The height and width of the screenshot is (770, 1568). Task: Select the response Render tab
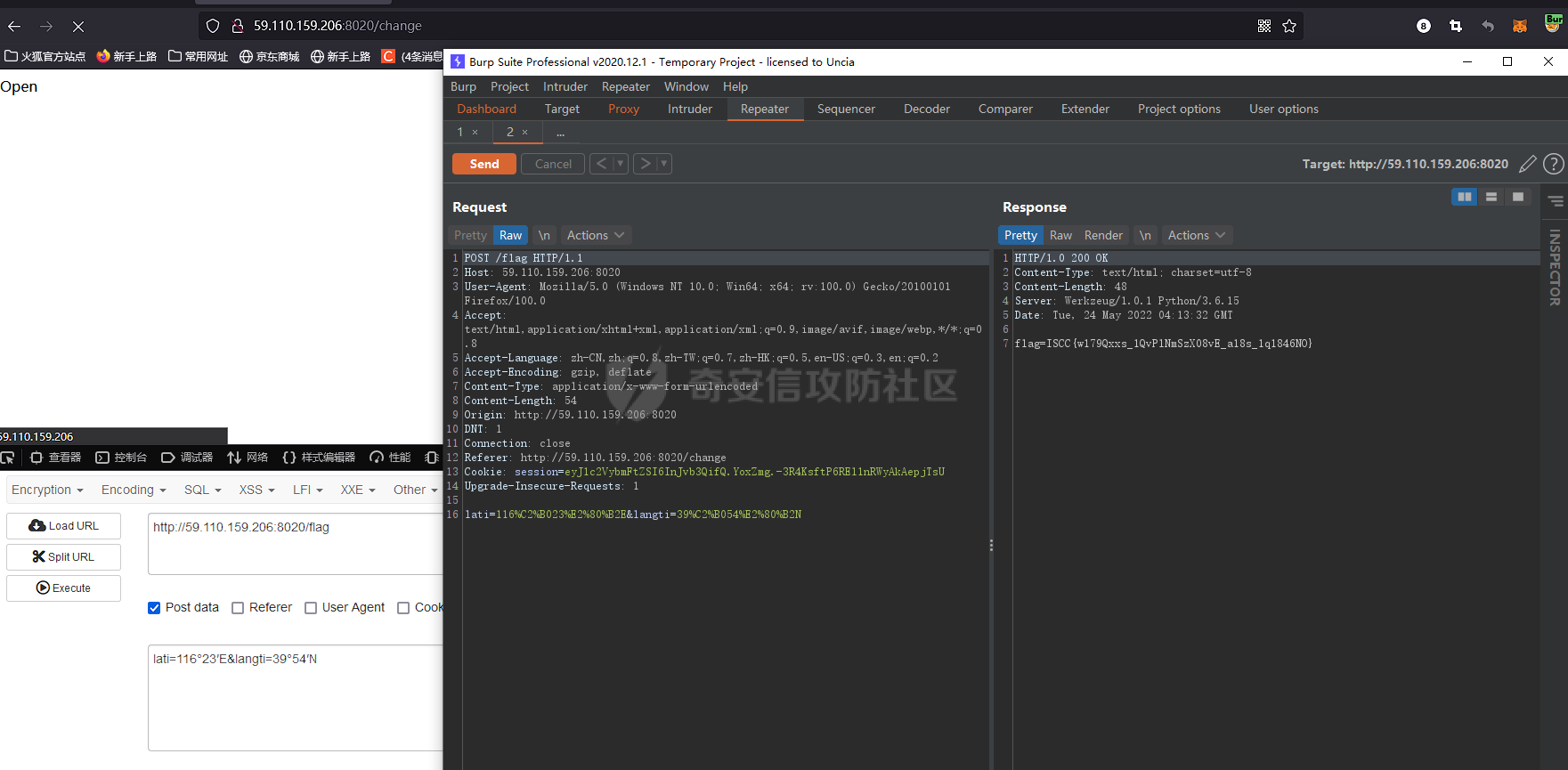(1103, 235)
